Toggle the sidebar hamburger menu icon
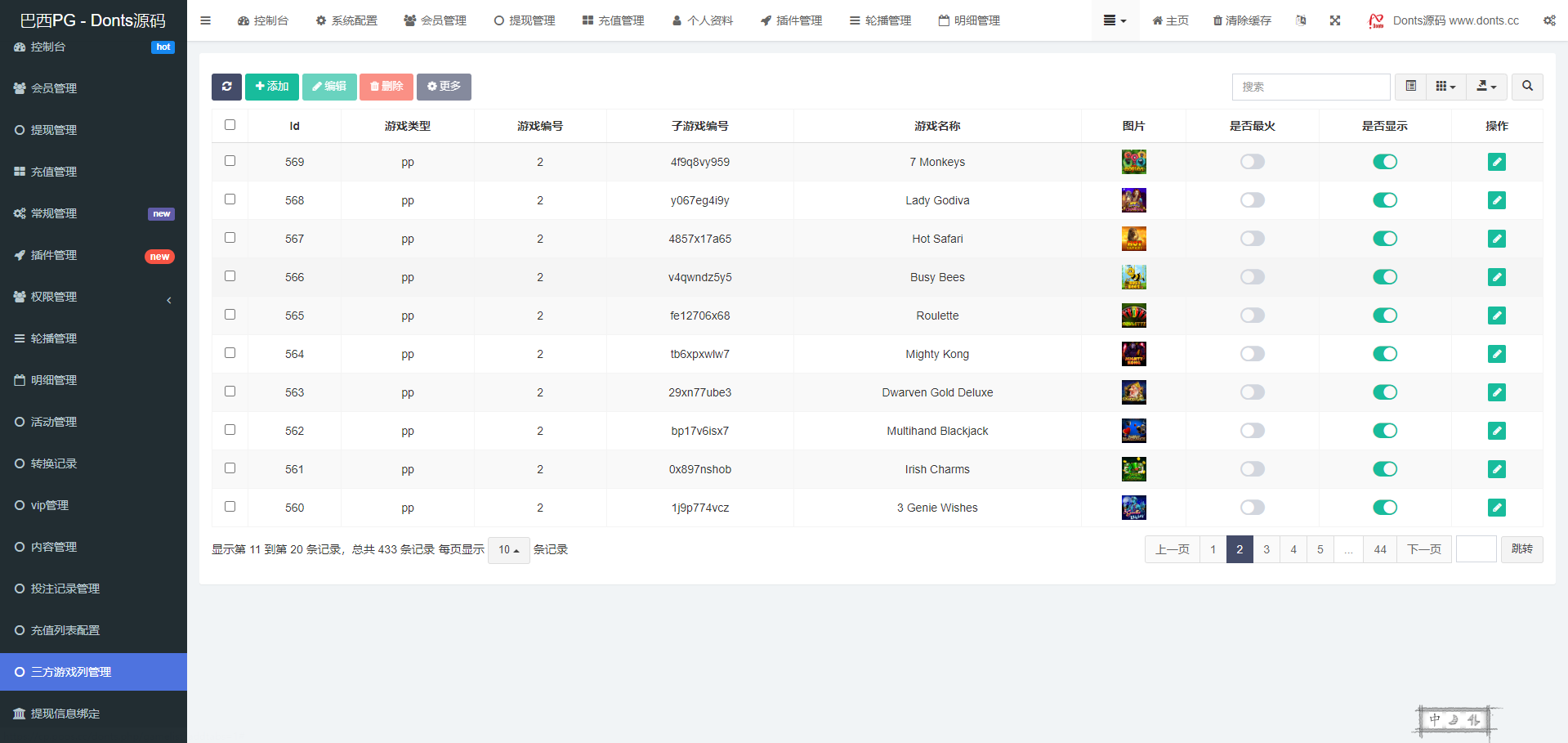This screenshot has width=1568, height=743. (x=205, y=20)
